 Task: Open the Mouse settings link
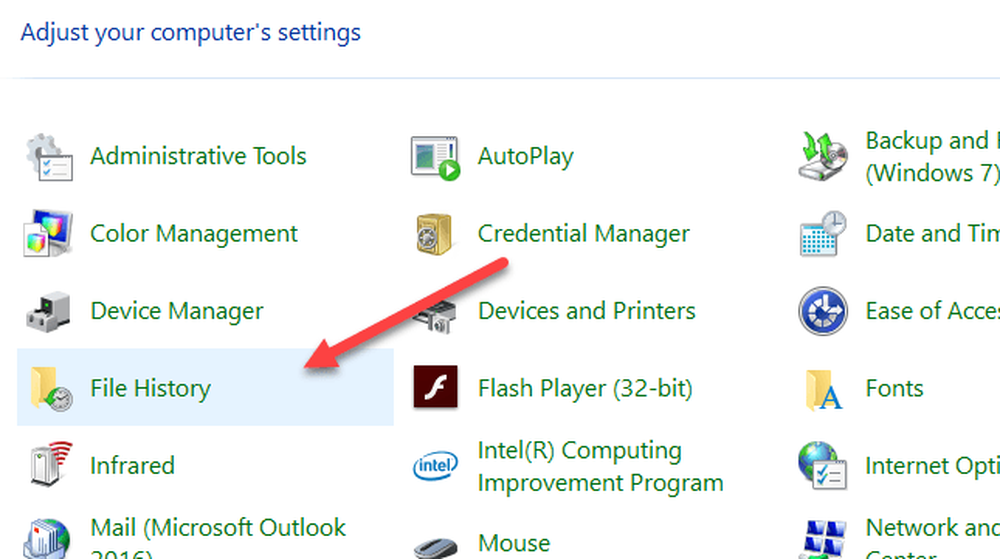pyautogui.click(x=514, y=543)
